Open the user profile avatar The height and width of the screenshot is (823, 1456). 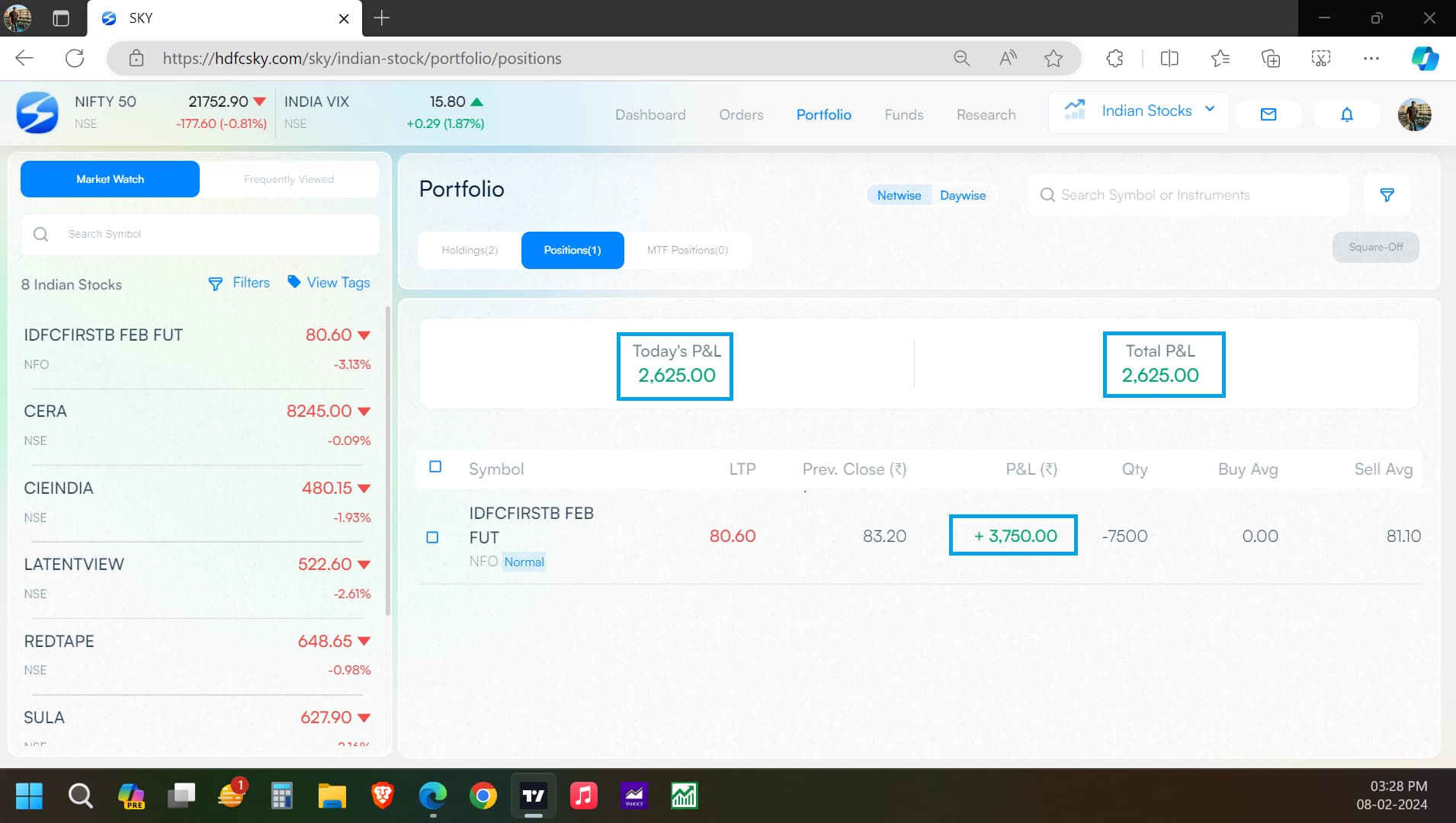pyautogui.click(x=1414, y=114)
